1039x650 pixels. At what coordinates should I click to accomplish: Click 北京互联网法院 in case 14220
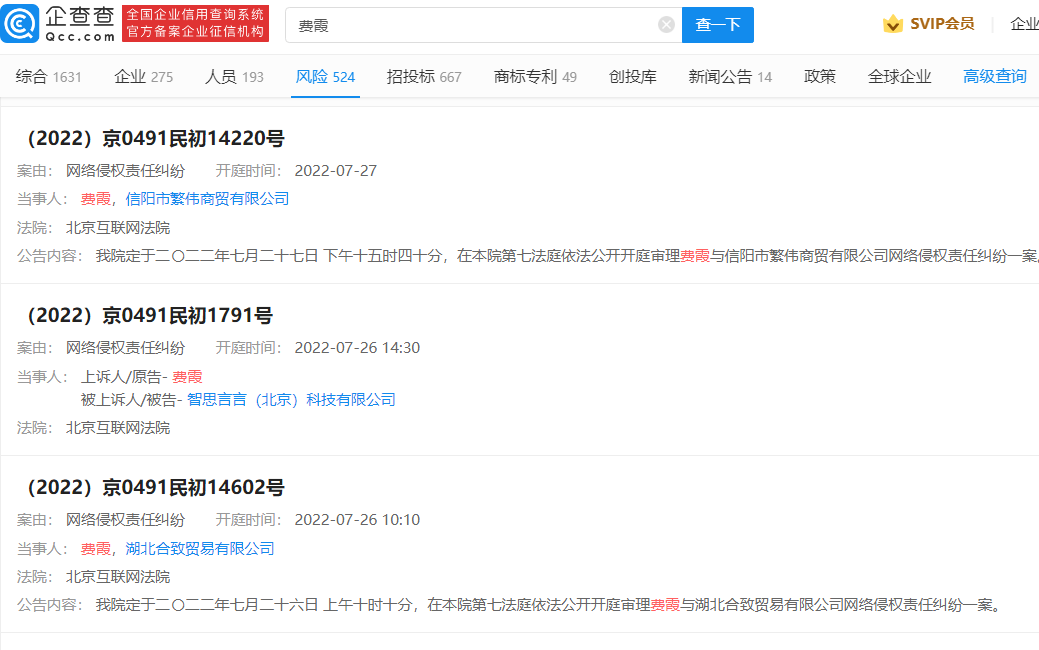(118, 228)
